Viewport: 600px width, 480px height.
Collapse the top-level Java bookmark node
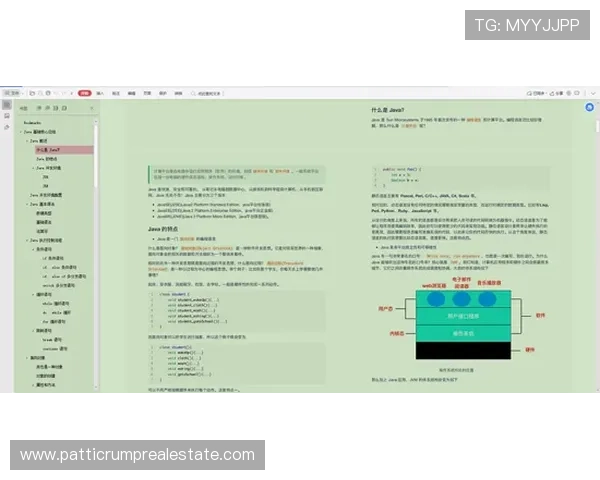point(21,132)
